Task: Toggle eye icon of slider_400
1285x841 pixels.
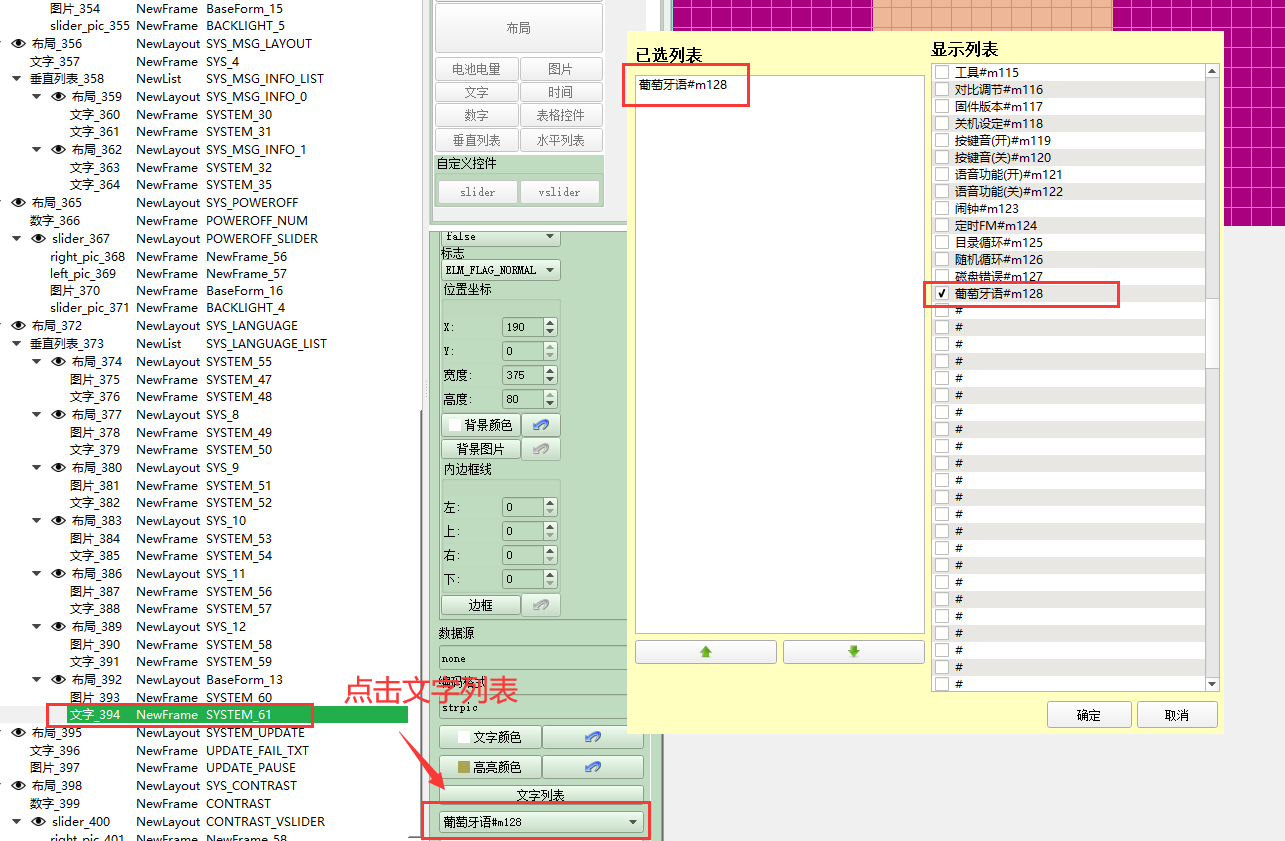Action: [38, 822]
